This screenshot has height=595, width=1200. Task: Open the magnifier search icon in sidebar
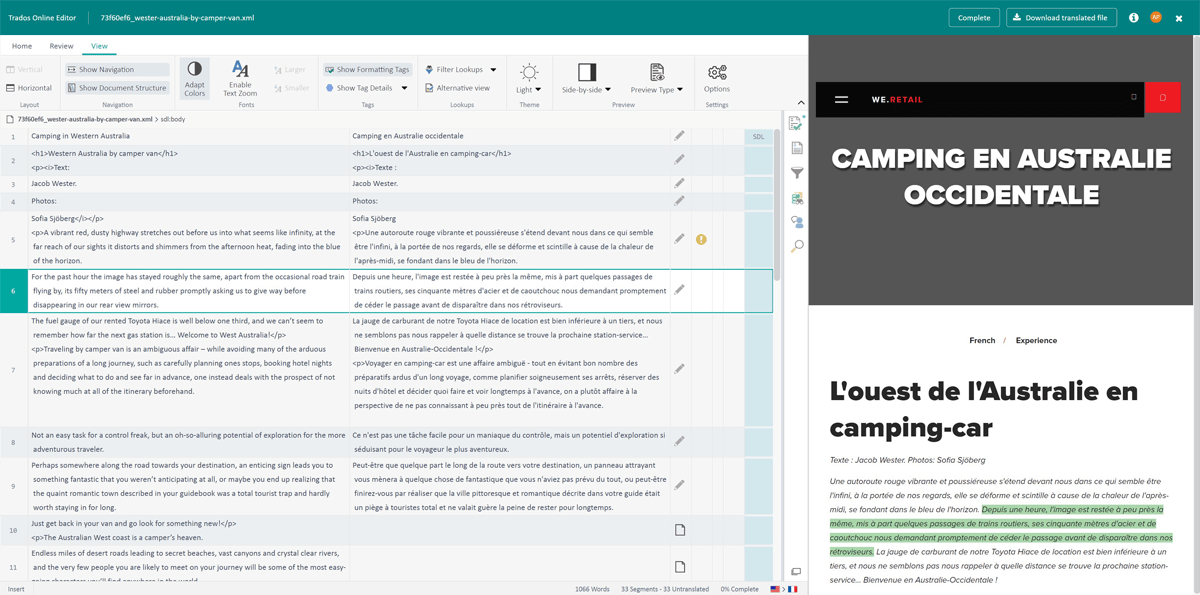(797, 246)
